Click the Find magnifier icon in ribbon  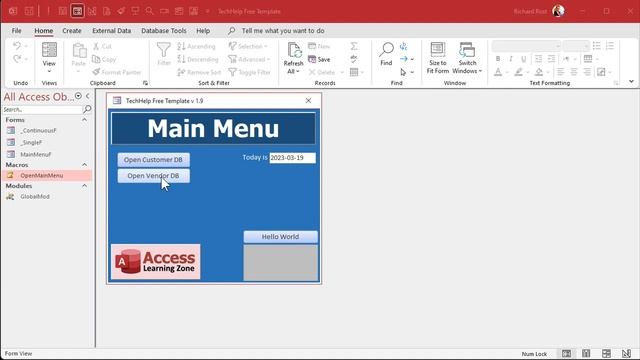386,50
